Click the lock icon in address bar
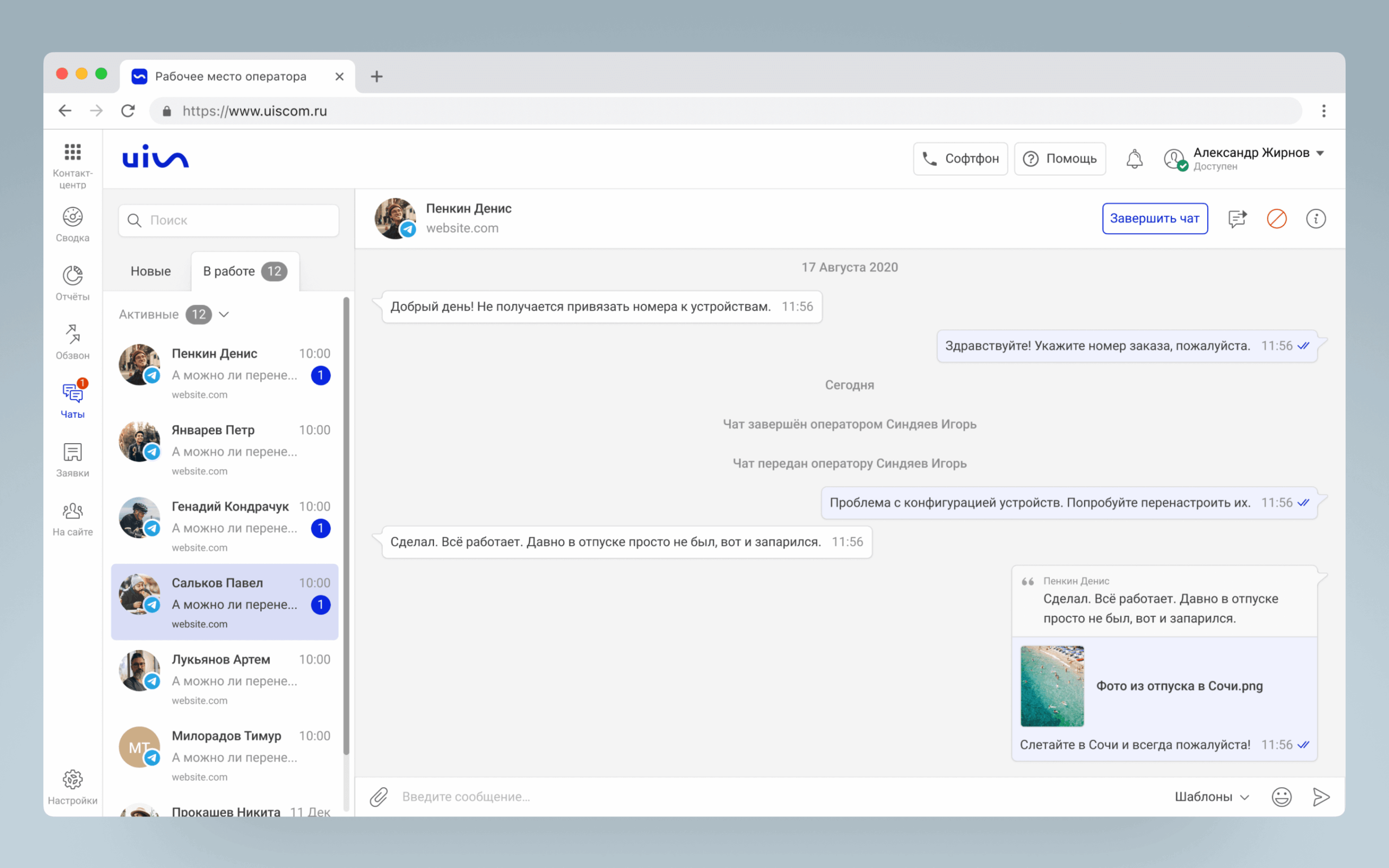 [x=167, y=111]
